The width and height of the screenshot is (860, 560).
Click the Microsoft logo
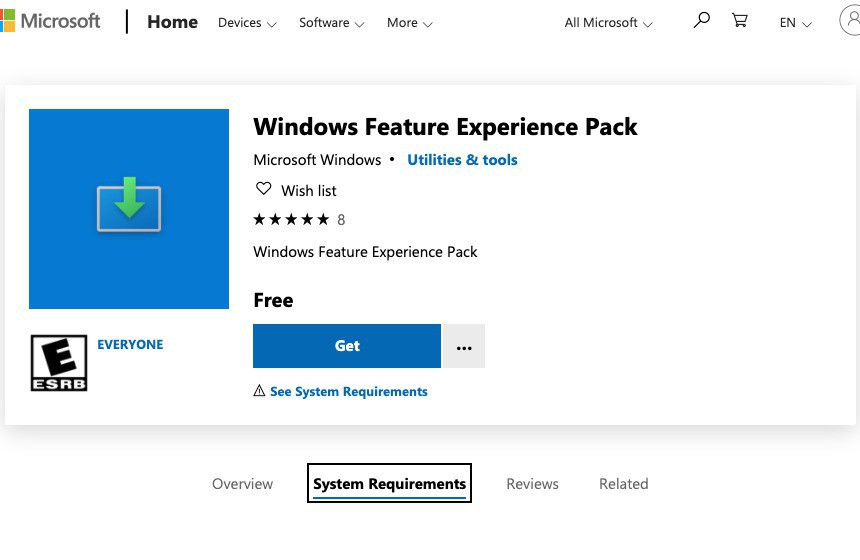click(50, 21)
